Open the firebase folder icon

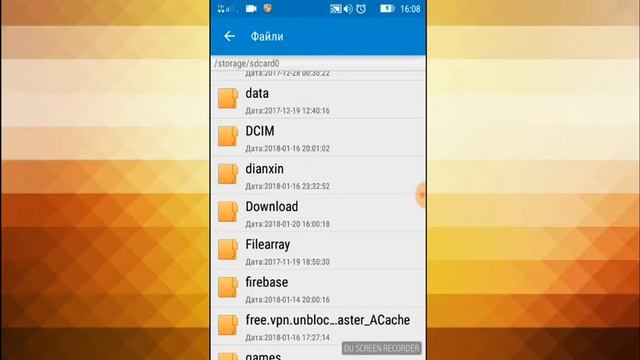[x=228, y=287]
